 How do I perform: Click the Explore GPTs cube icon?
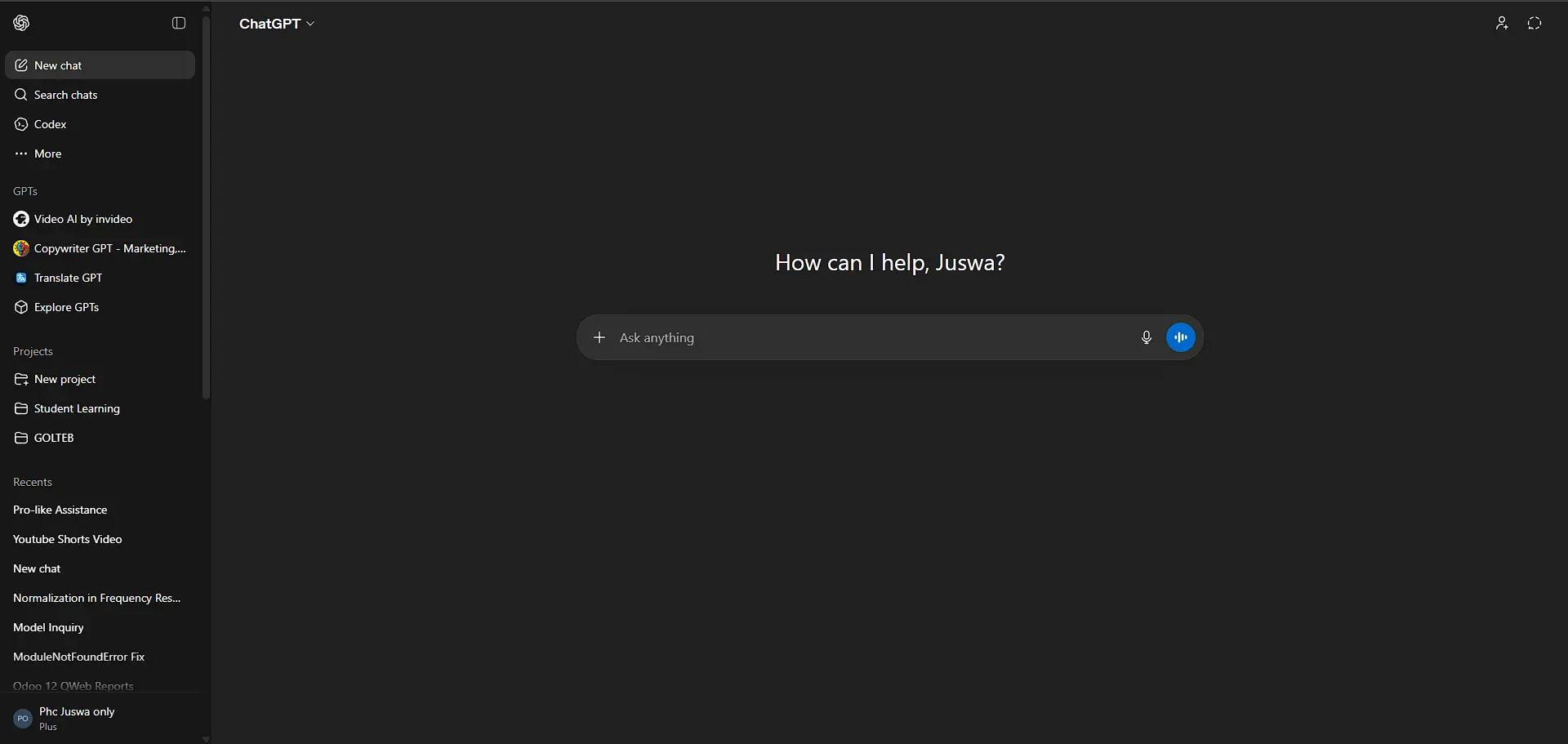click(x=21, y=307)
